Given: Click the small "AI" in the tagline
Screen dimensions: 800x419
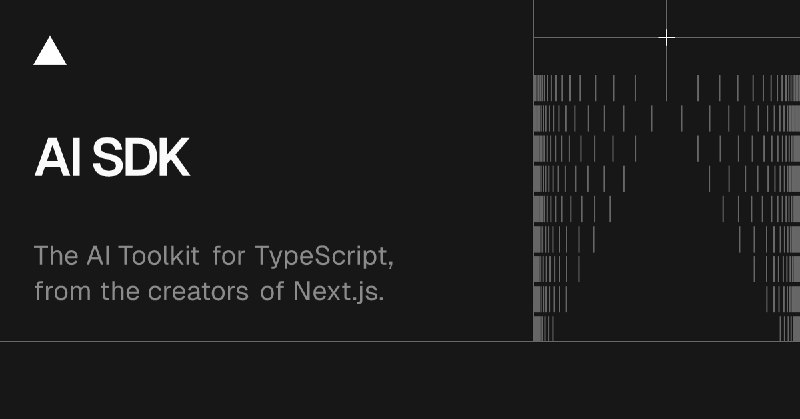Looking at the screenshot, I should (96, 255).
